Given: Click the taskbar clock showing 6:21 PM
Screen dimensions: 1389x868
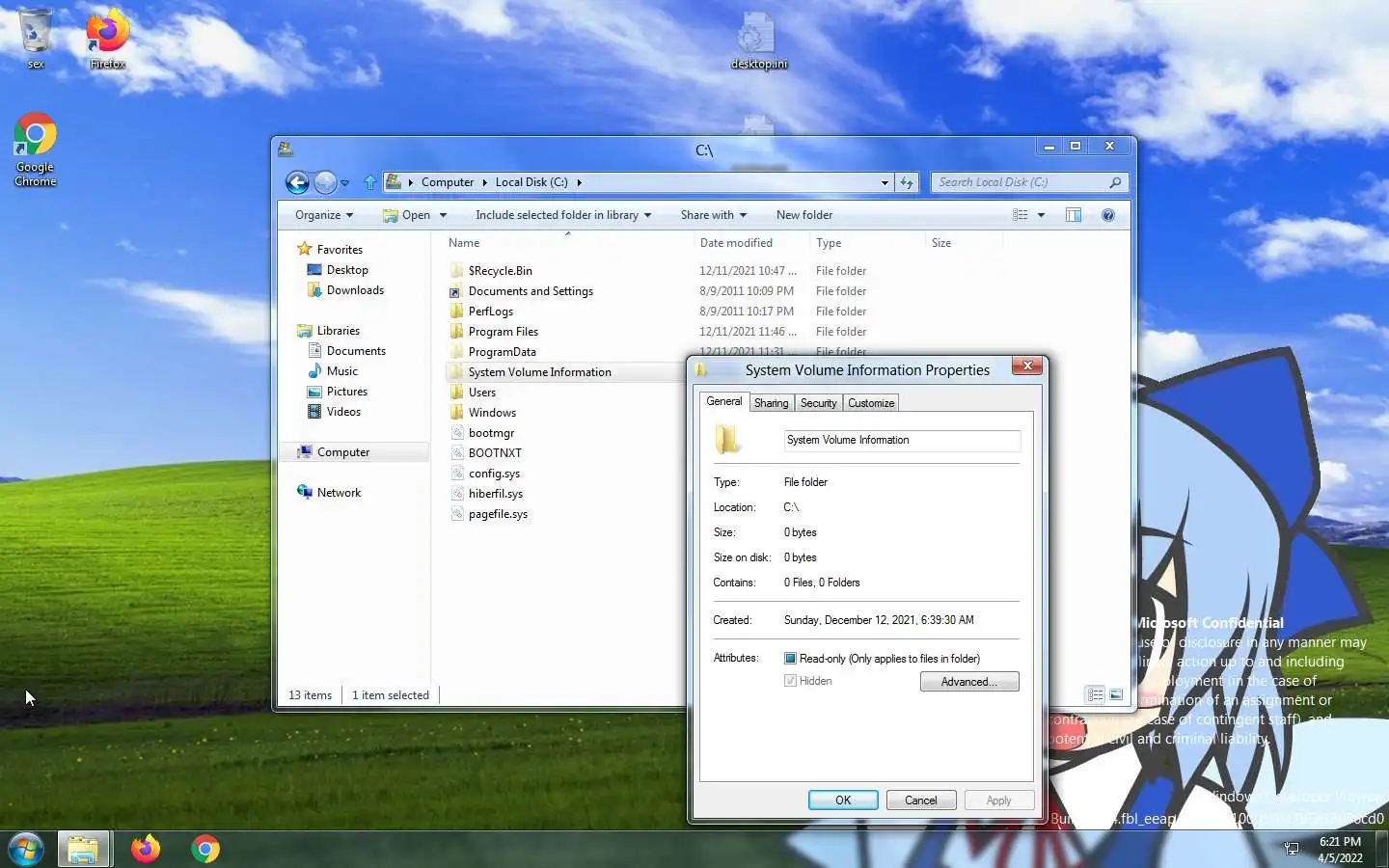Looking at the screenshot, I should (1340, 849).
